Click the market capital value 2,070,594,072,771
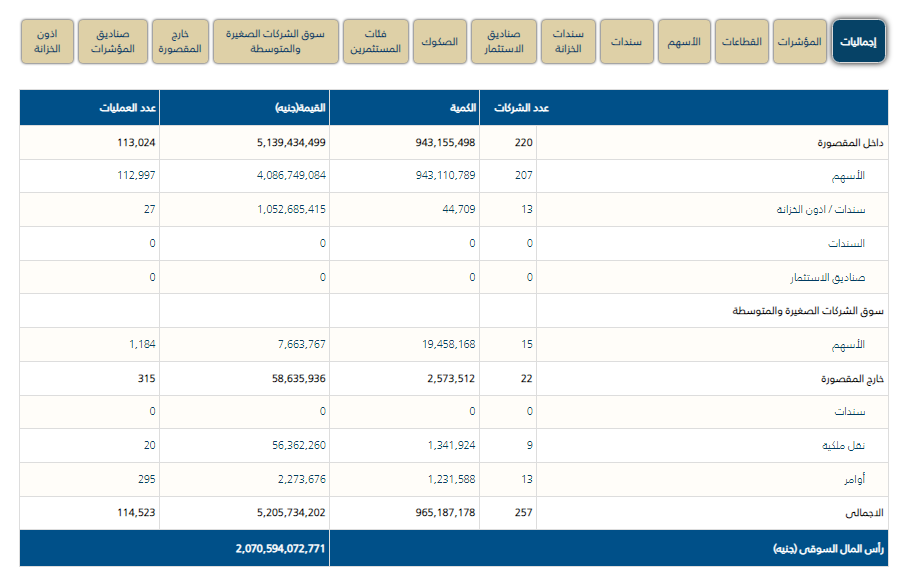 280,549
